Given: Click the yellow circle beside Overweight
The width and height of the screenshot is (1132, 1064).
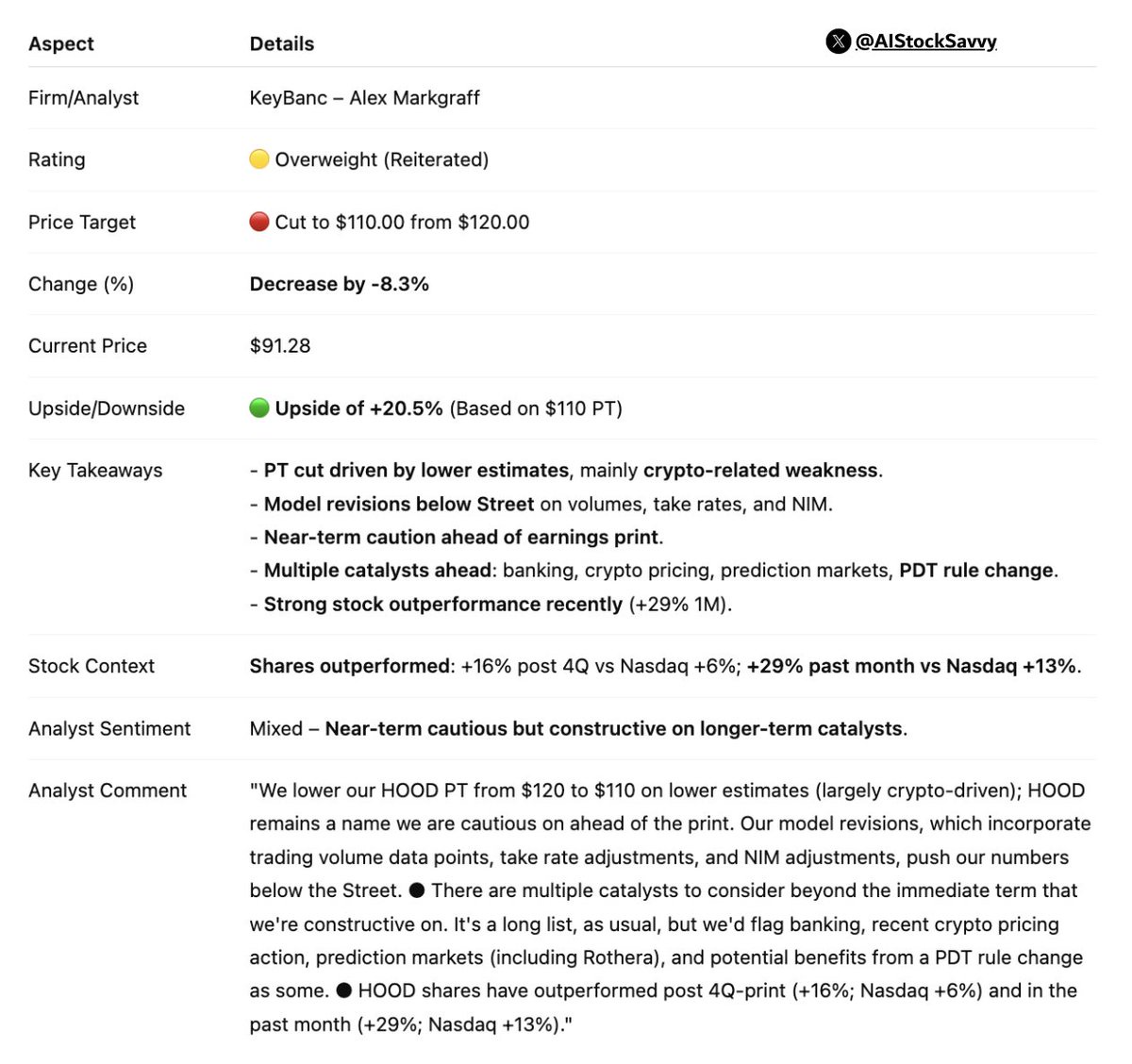Looking at the screenshot, I should [x=259, y=159].
